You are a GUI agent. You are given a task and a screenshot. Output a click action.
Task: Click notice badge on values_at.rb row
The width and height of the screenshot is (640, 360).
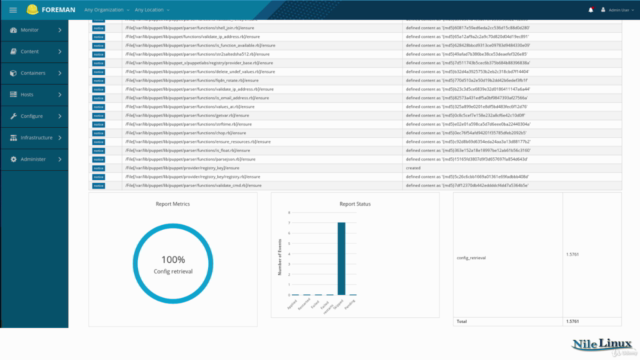pos(98,107)
